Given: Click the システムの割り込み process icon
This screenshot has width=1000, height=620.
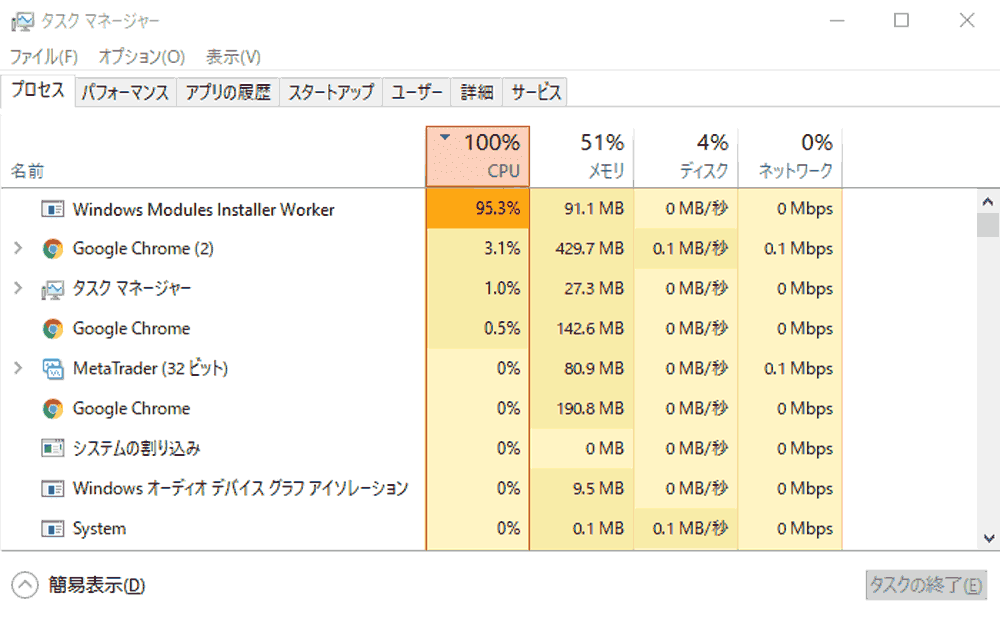Looking at the screenshot, I should pyautogui.click(x=52, y=448).
